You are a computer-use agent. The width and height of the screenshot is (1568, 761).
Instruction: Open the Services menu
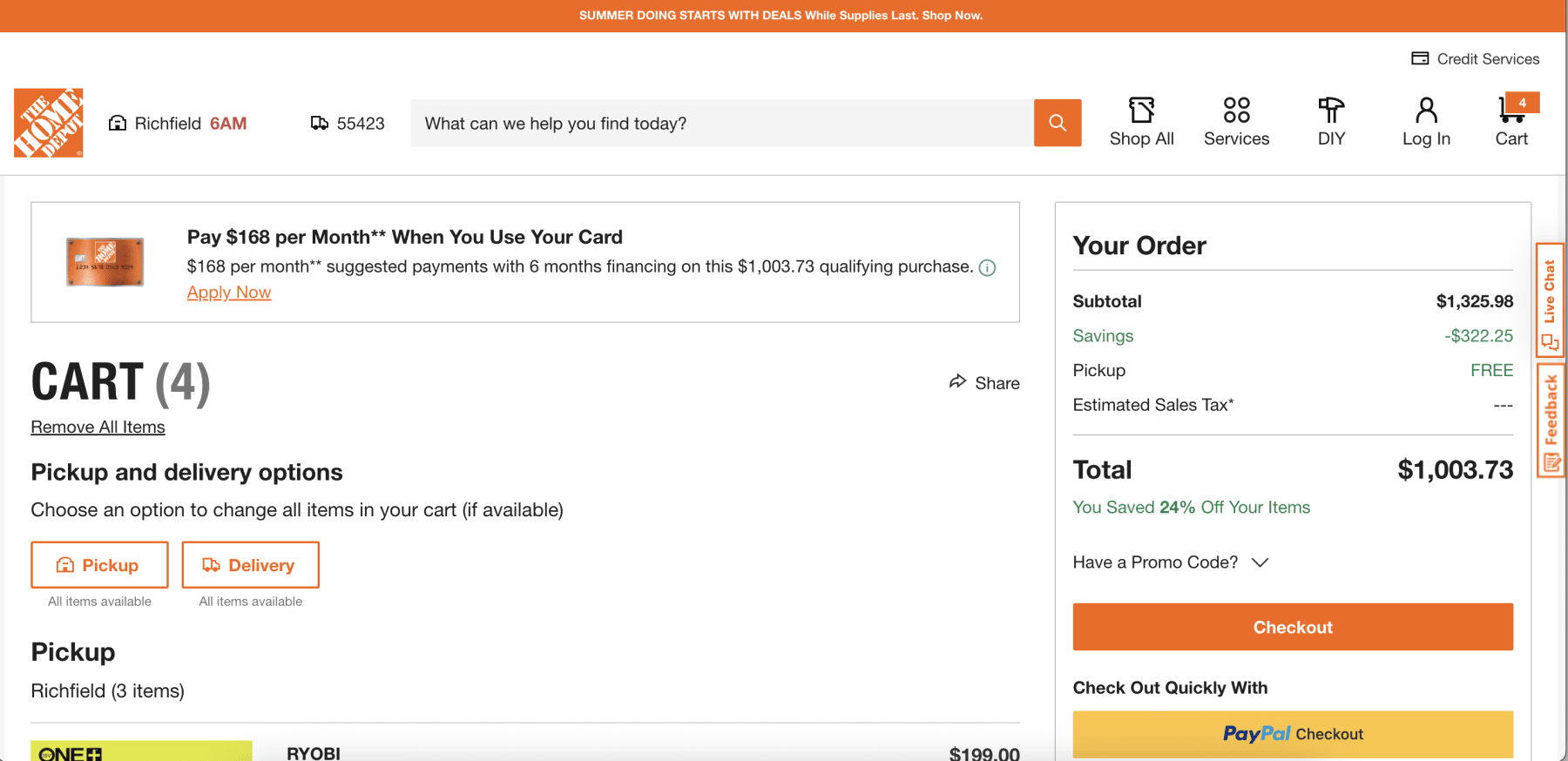click(1236, 122)
